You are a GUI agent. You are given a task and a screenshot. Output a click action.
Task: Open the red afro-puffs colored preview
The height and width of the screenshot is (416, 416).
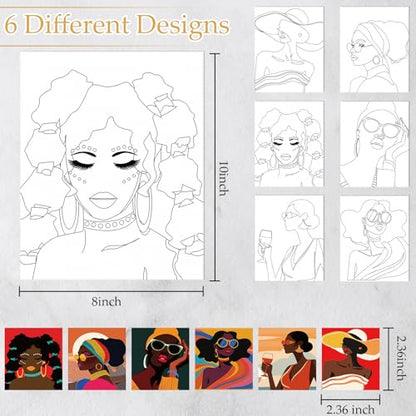coord(34,359)
